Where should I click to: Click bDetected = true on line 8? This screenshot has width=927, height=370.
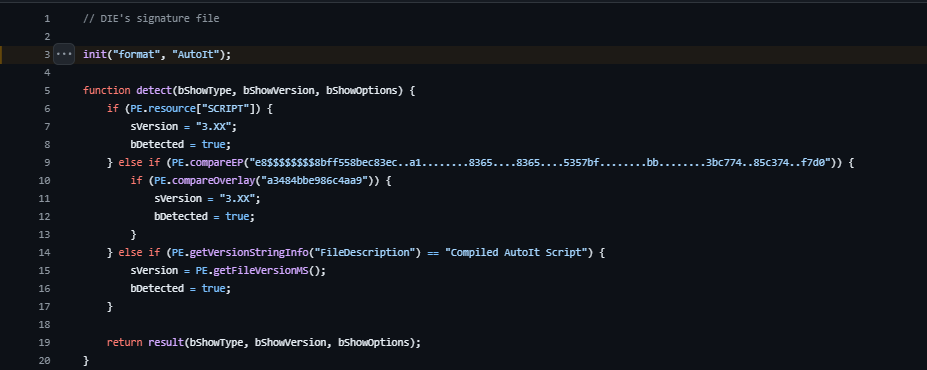pyautogui.click(x=181, y=144)
